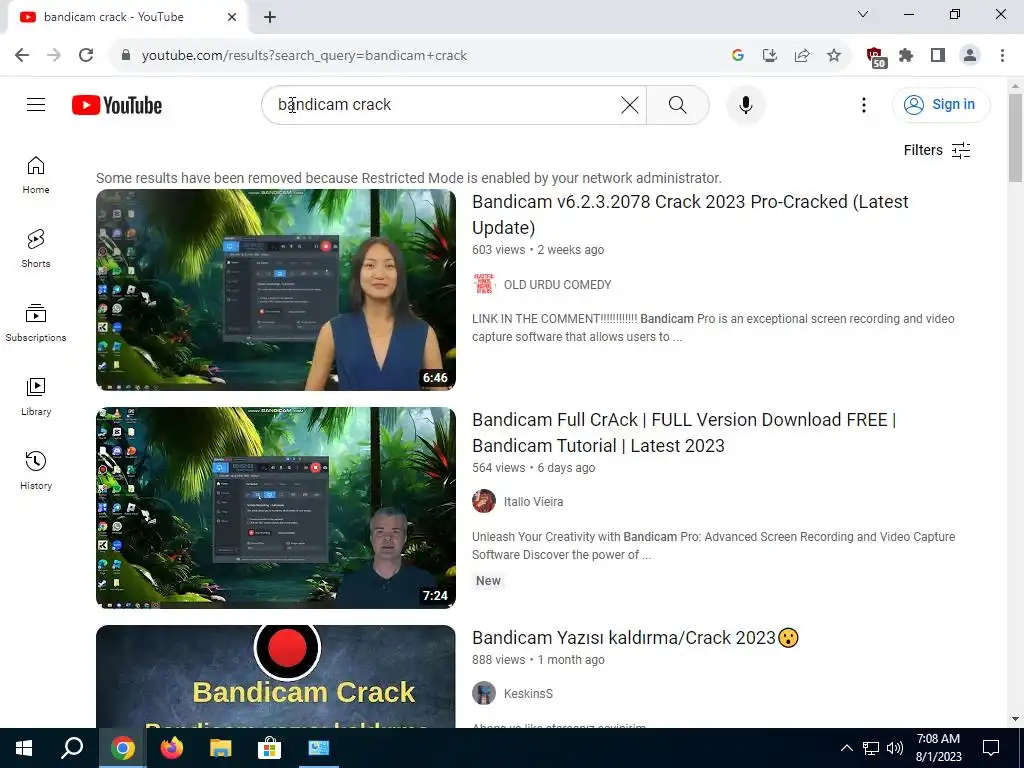1024x768 pixels.
Task: Open the search Filters options
Action: coord(936,150)
